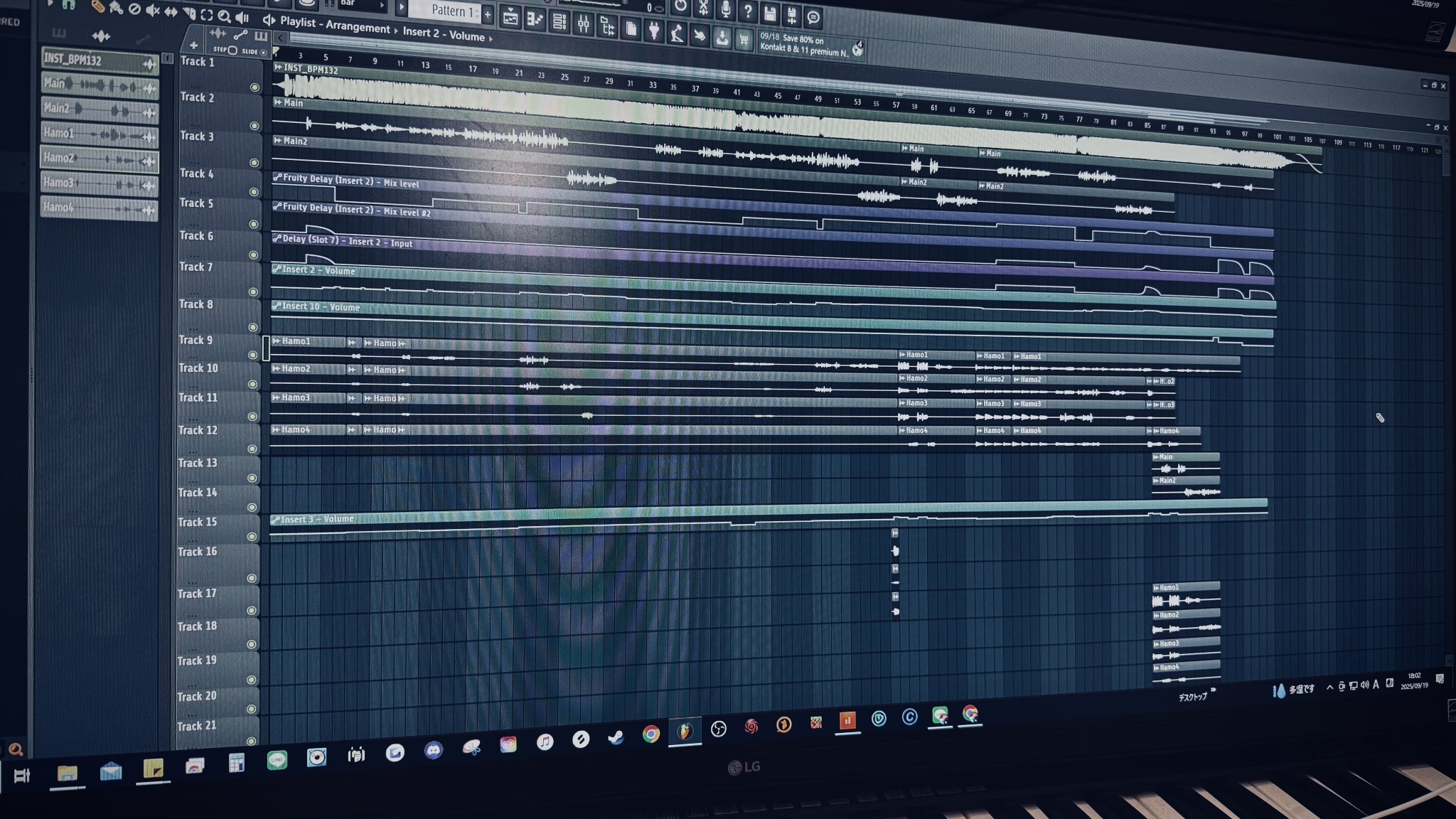The image size is (1456, 819).
Task: Open the content shop cart icon
Action: (x=744, y=40)
